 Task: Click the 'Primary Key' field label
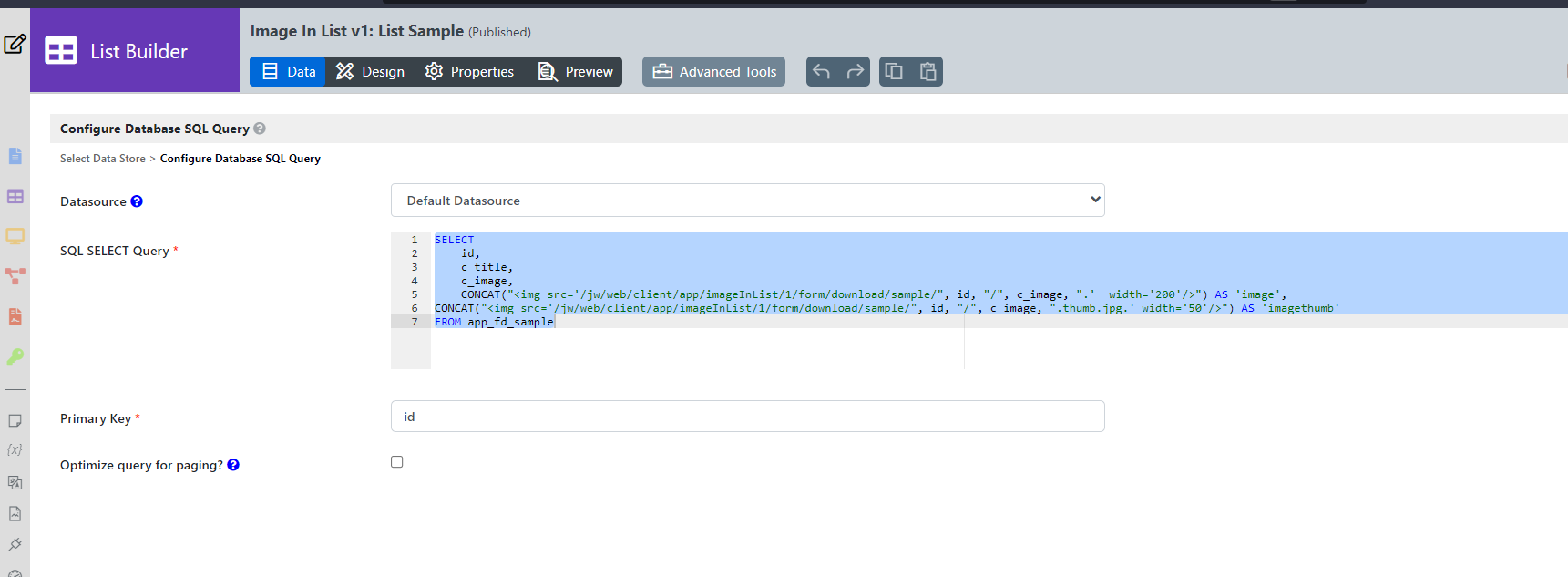(x=96, y=418)
